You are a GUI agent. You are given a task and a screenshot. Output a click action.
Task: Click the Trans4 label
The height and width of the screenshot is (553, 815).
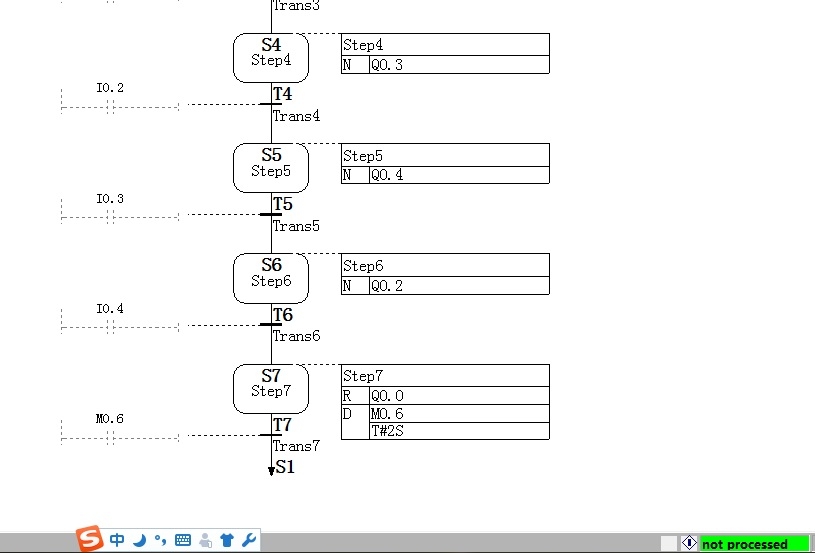pos(296,116)
